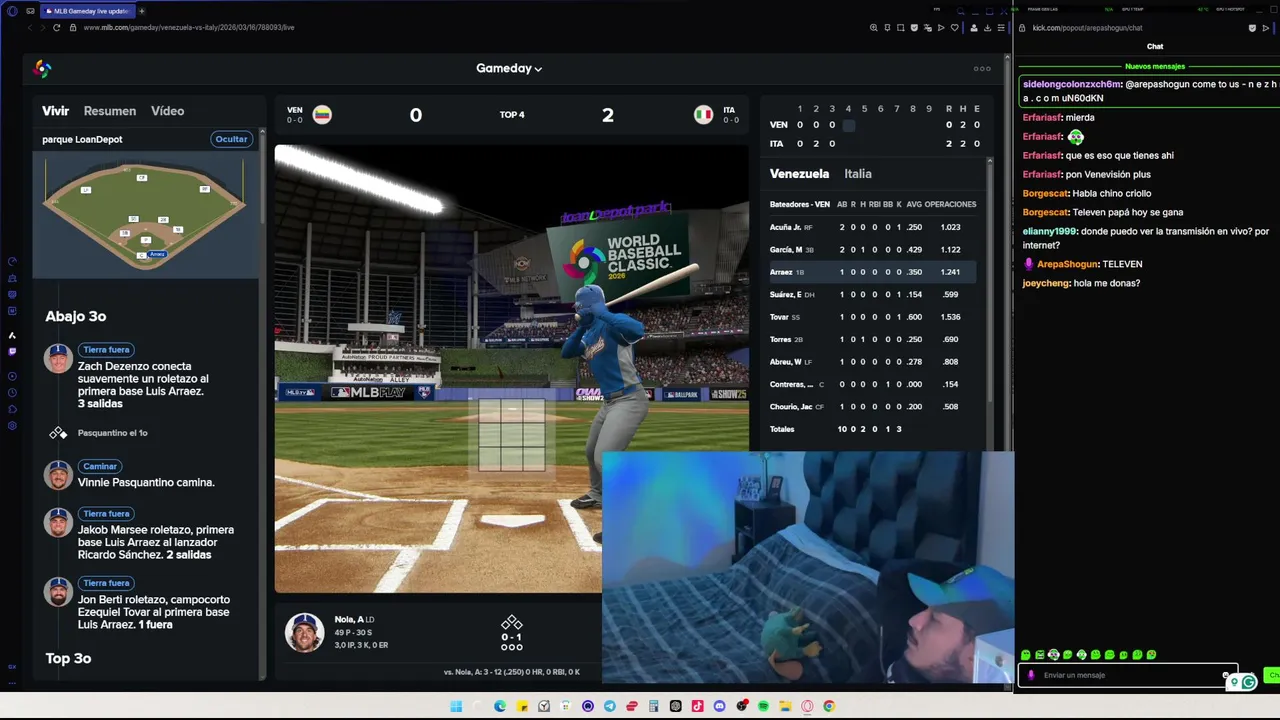
Task: Click the profile account icon in browser toolbar
Action: coord(974,28)
